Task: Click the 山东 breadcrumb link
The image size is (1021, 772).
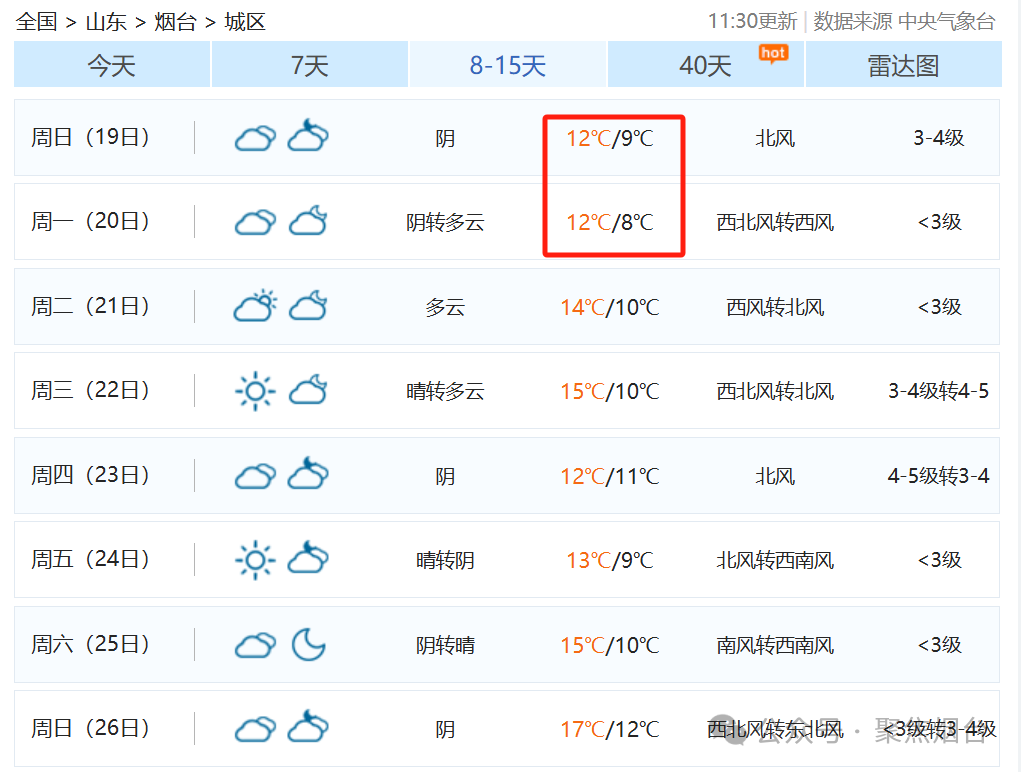Action: pyautogui.click(x=106, y=22)
